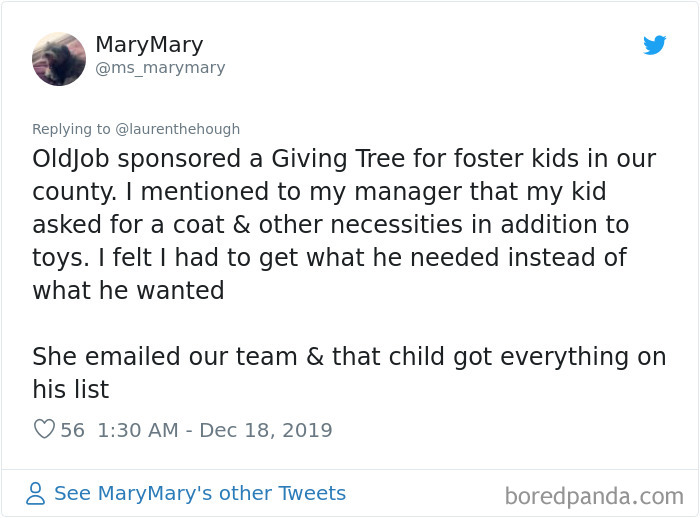Click the Twitter bird logo

[x=655, y=45]
